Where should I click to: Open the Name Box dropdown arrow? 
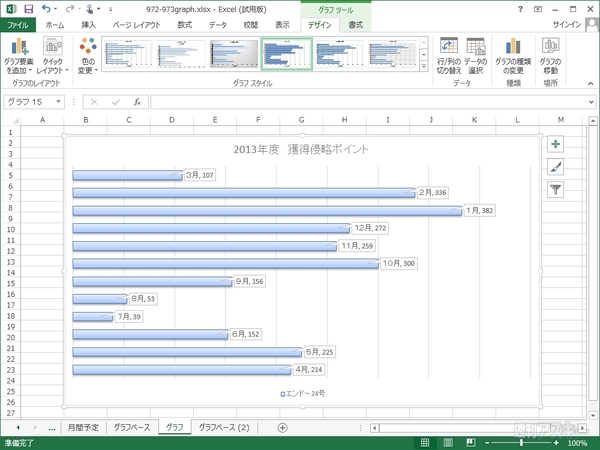(59, 102)
